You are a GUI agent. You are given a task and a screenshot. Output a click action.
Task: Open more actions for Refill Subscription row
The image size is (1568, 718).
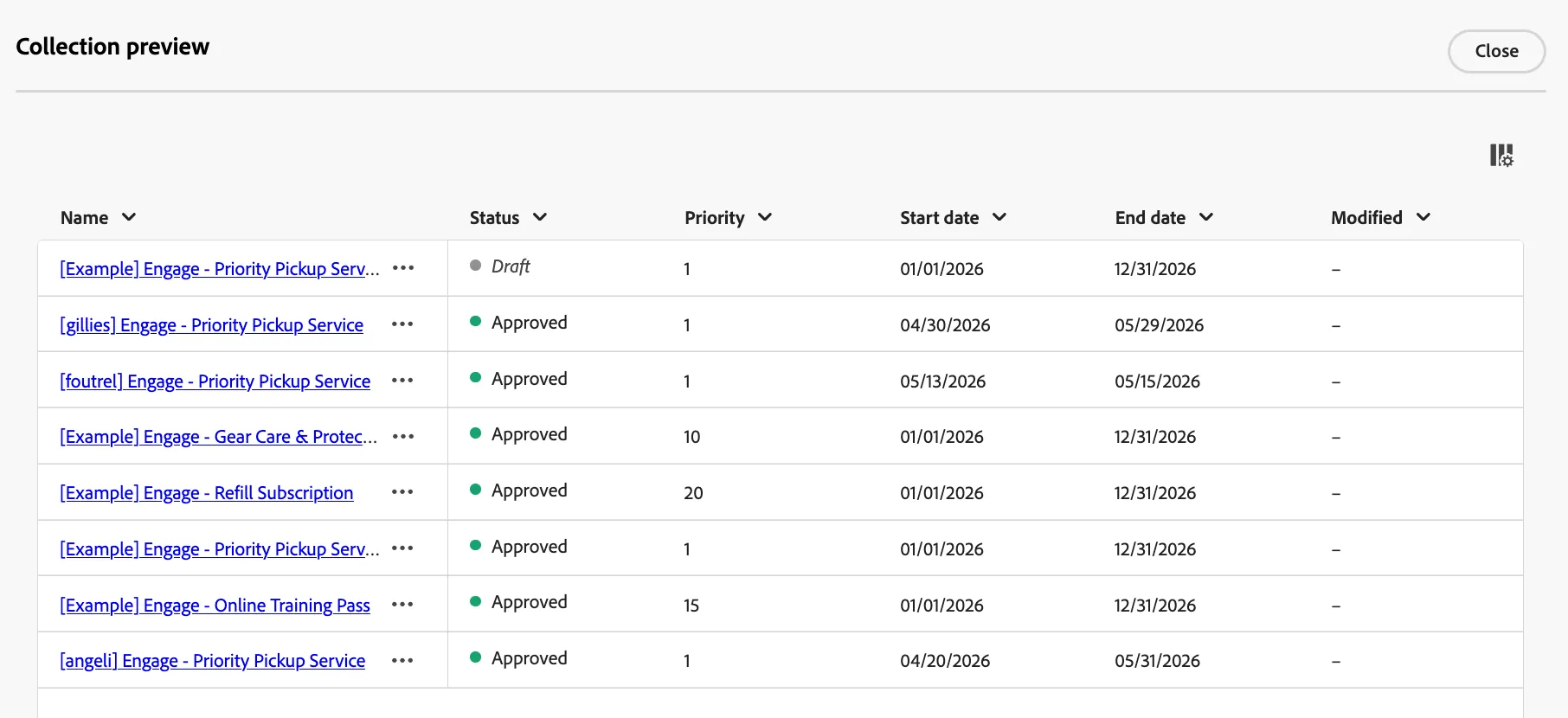(402, 492)
